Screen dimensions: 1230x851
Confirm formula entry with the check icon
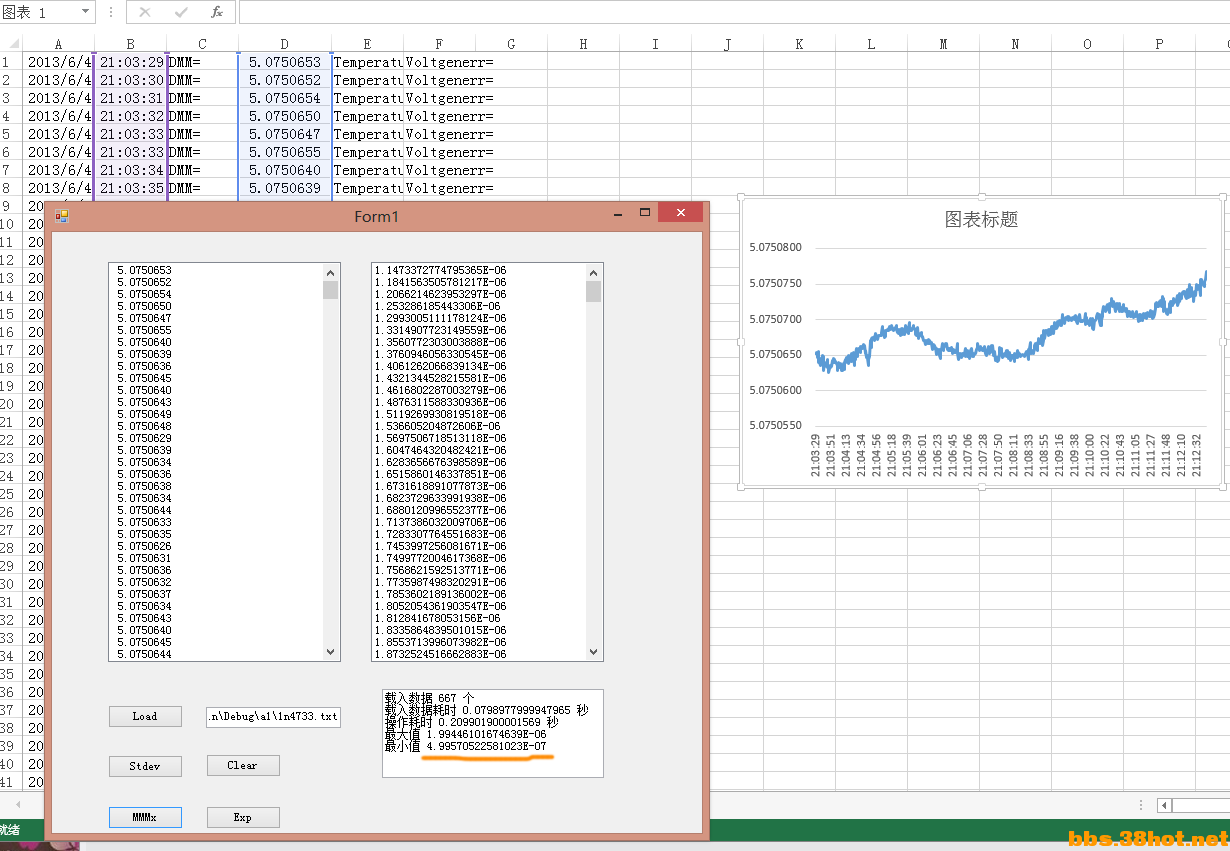click(x=181, y=12)
